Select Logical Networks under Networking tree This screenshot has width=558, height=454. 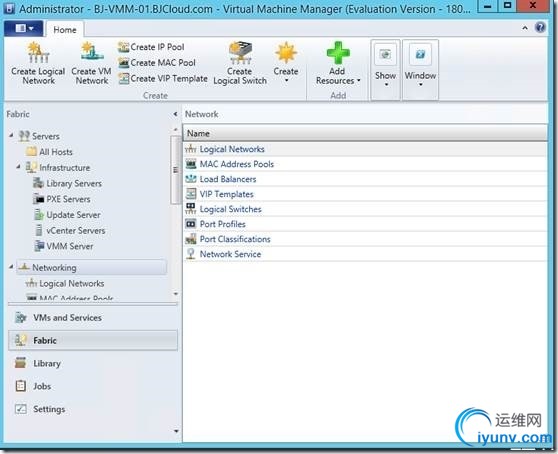point(65,284)
